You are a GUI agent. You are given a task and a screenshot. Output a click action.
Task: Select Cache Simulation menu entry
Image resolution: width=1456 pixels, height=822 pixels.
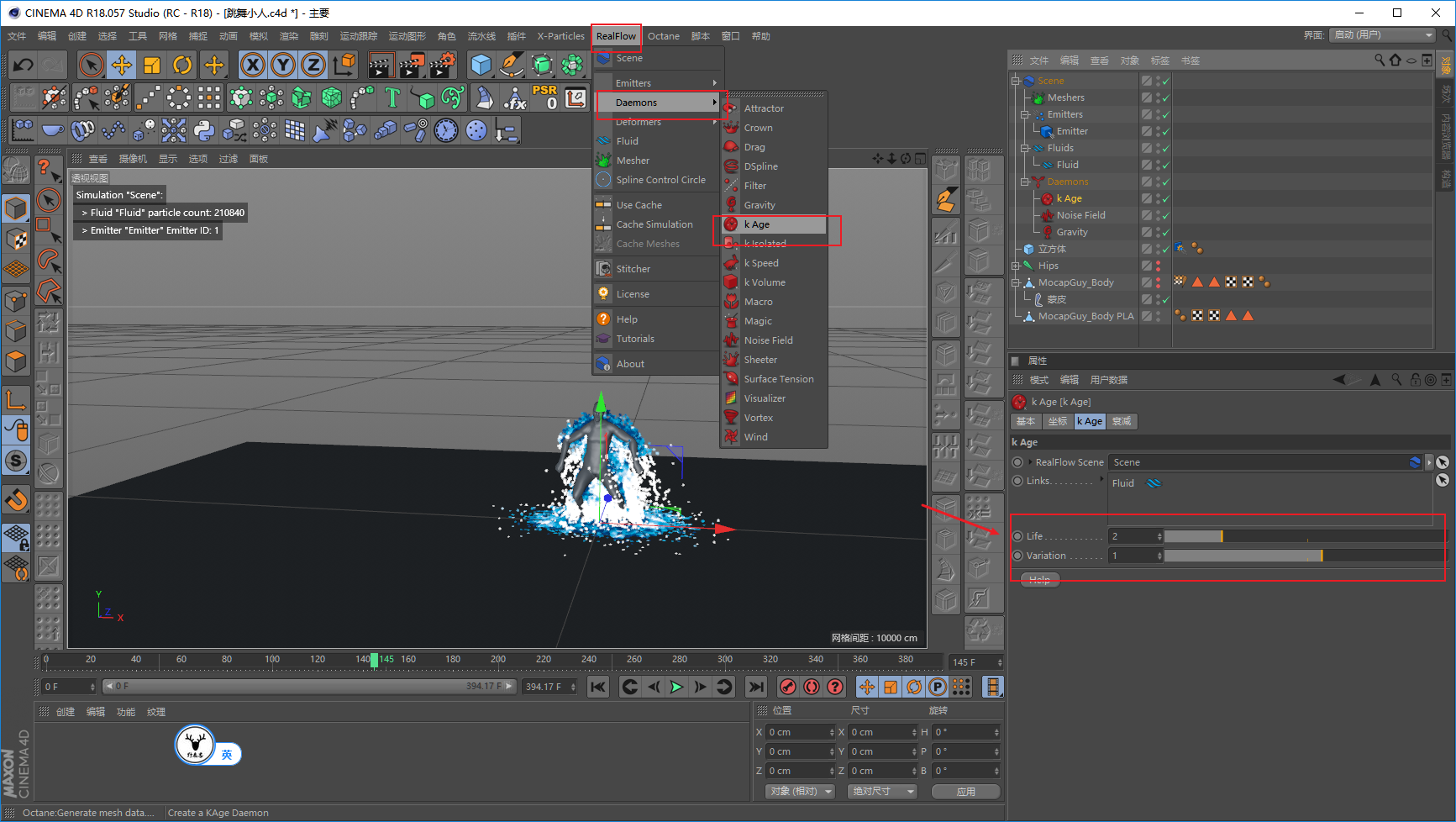click(x=654, y=224)
